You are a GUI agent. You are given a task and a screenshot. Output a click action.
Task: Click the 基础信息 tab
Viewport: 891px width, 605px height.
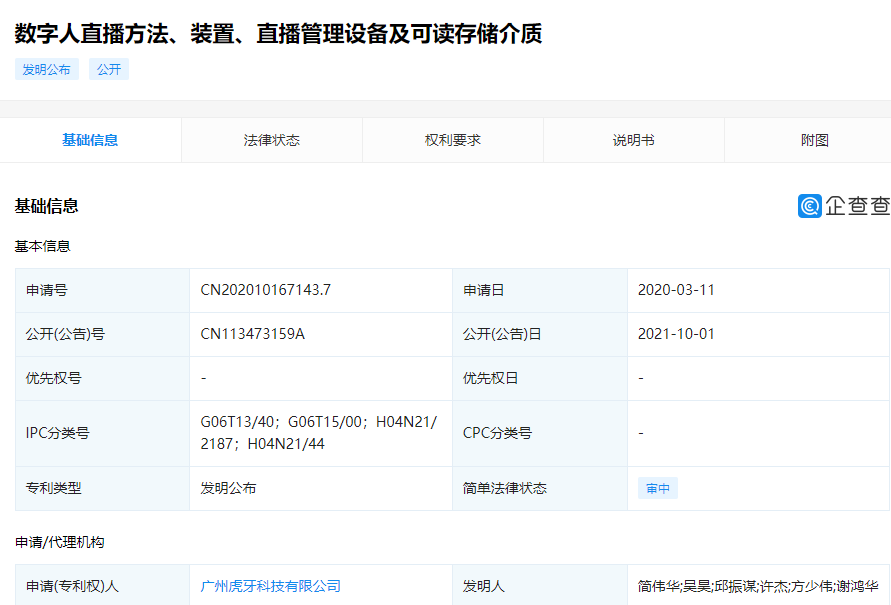90,140
